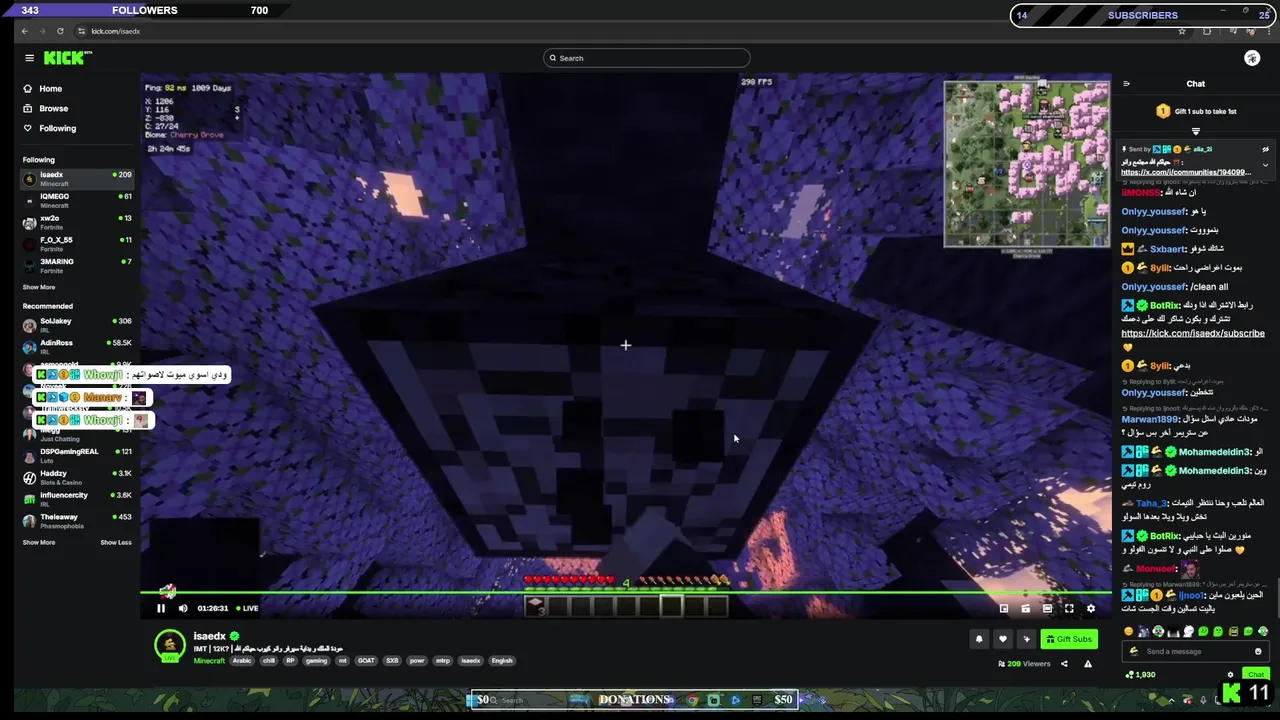Open kick.com/isaedx/subscribe link in chat
Screen dimensions: 1280x720
coord(1193,334)
